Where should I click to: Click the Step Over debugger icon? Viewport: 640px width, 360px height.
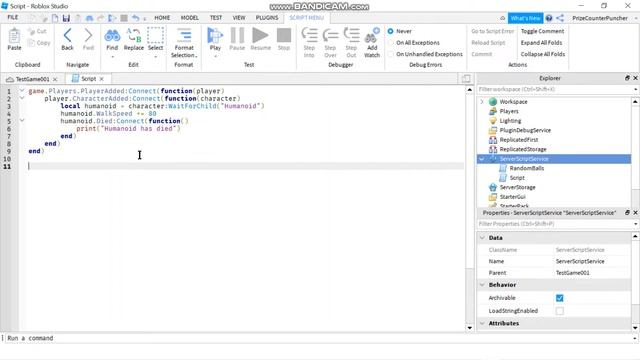click(x=330, y=36)
